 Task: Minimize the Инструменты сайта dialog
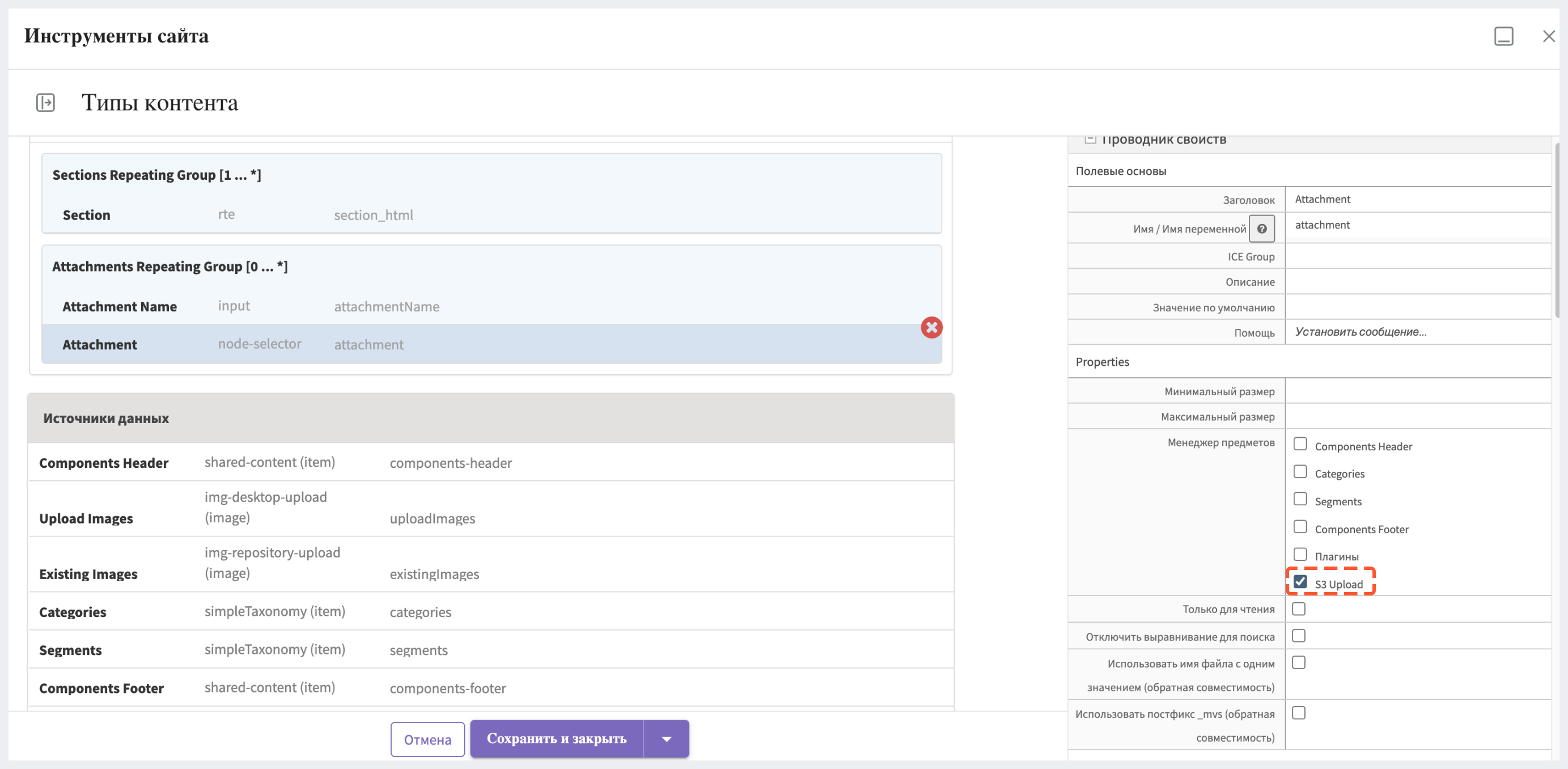1503,36
